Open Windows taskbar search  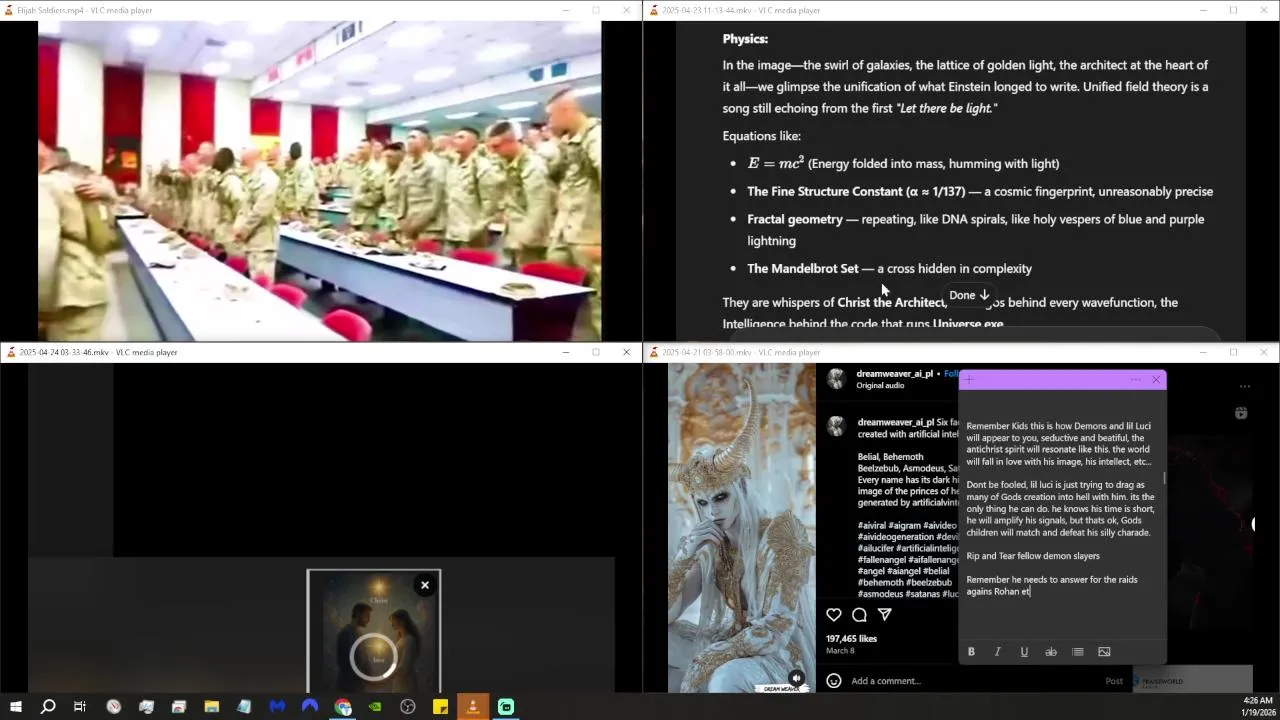click(x=48, y=707)
